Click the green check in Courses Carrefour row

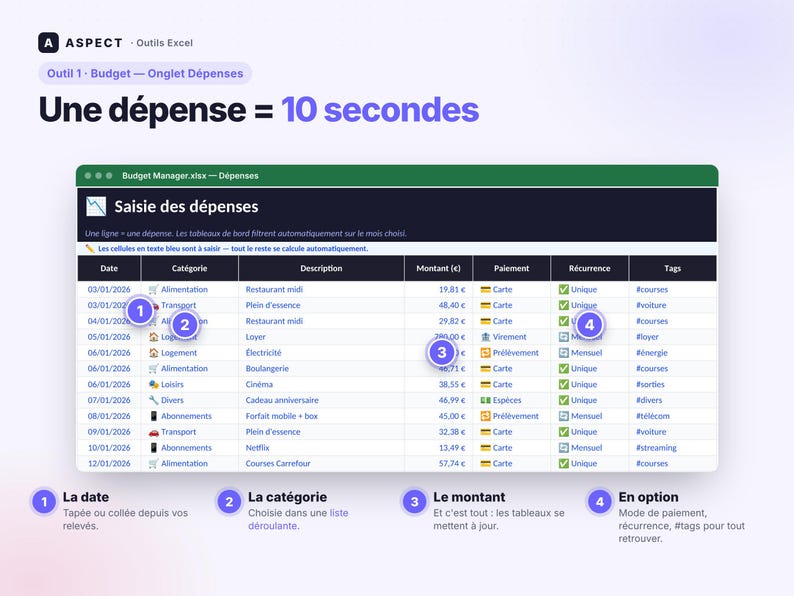pos(564,463)
